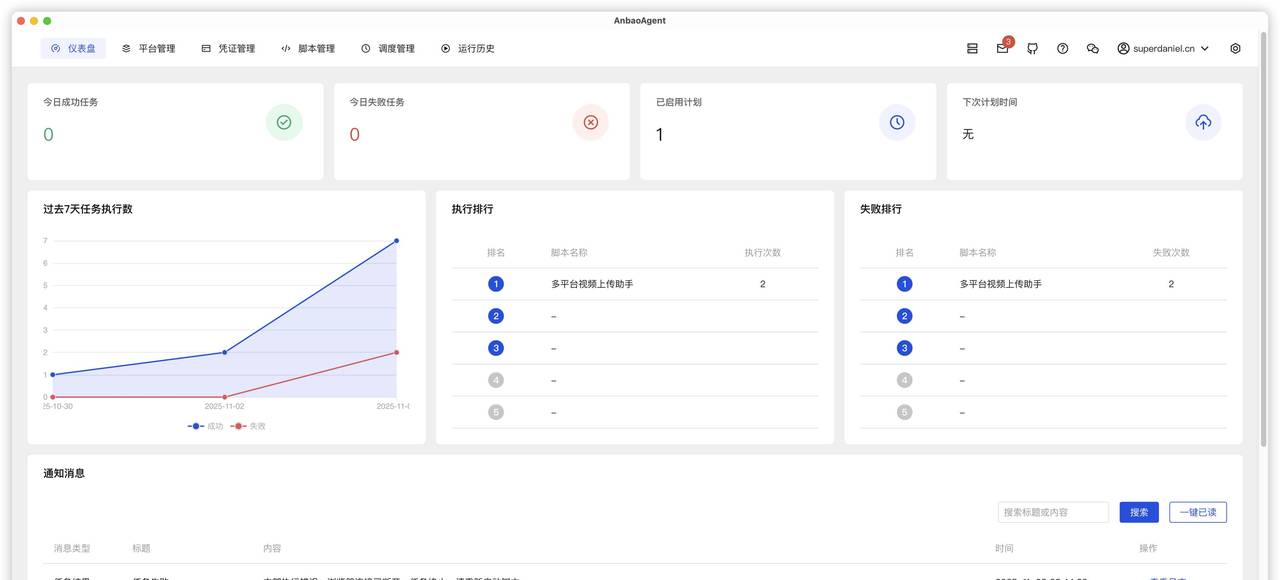
Task: Click the feedback chat bubbles icon
Action: click(1091, 46)
